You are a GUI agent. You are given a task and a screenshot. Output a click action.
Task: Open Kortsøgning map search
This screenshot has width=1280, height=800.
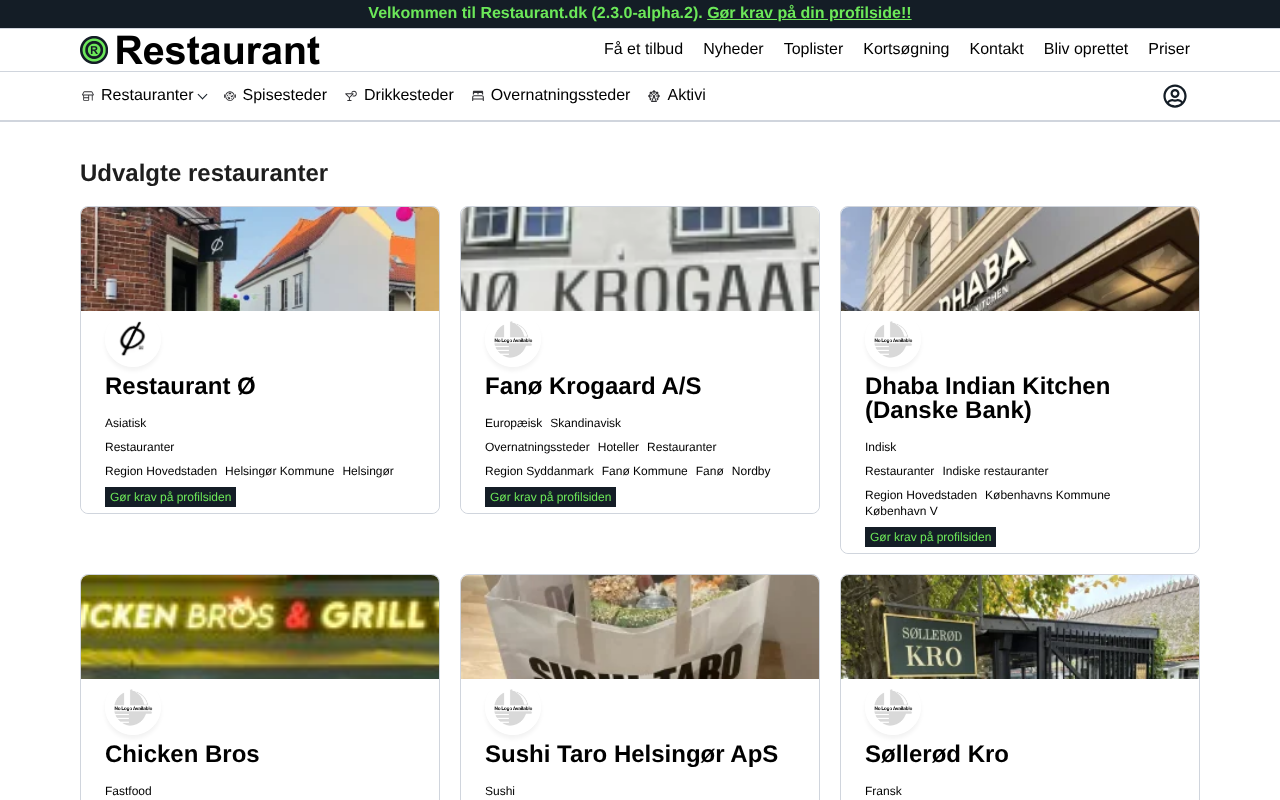pos(906,49)
